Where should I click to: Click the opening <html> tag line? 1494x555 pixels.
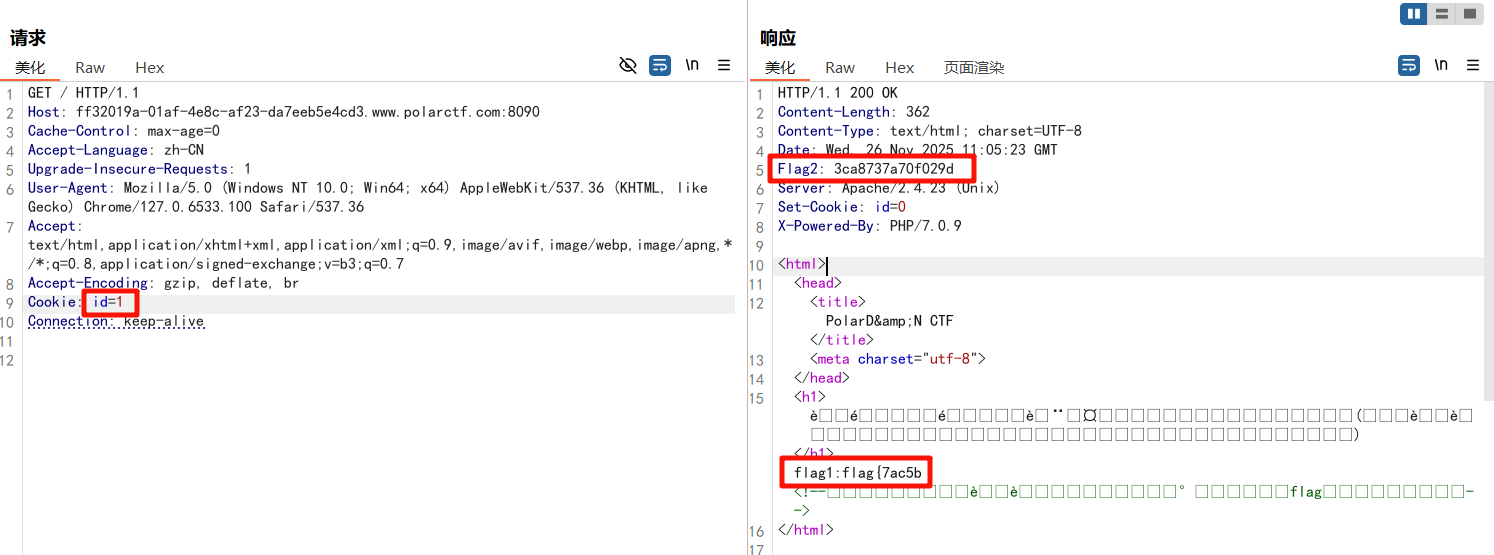click(x=801, y=265)
